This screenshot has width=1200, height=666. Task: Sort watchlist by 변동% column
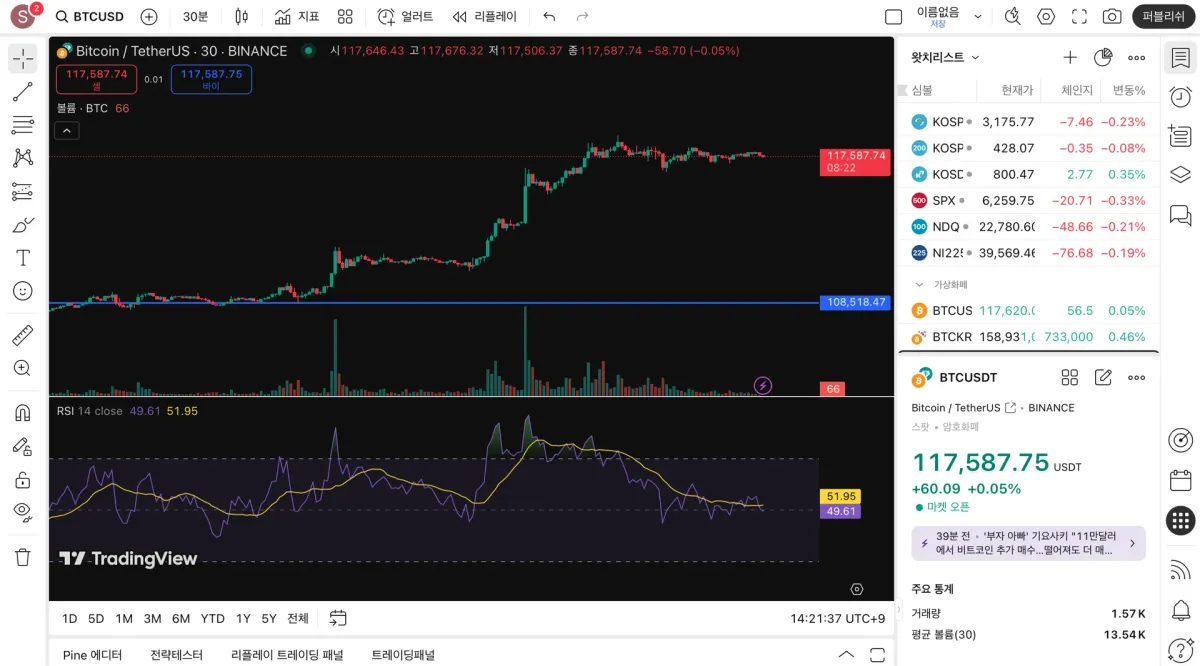tap(1128, 90)
